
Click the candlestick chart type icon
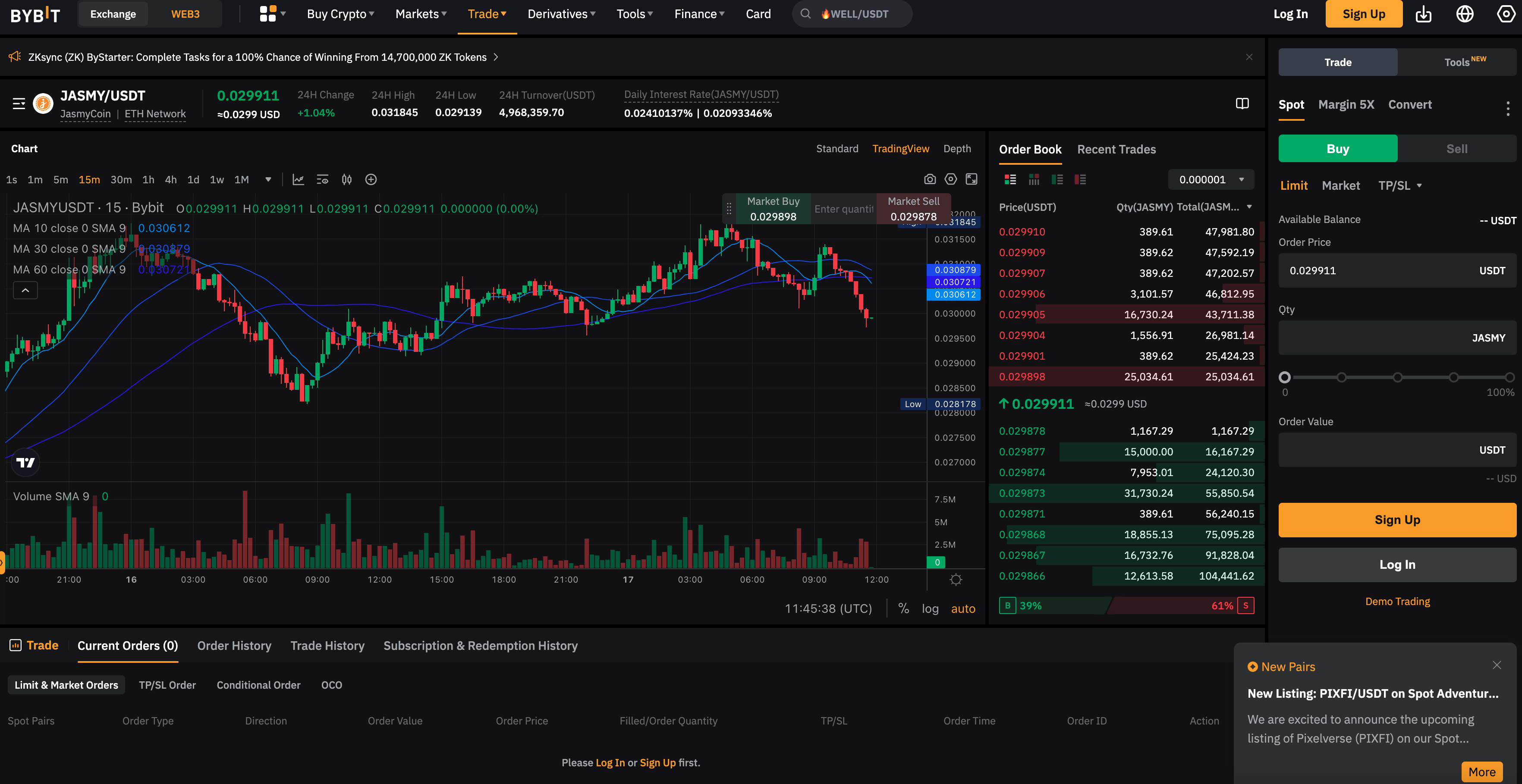click(x=347, y=179)
